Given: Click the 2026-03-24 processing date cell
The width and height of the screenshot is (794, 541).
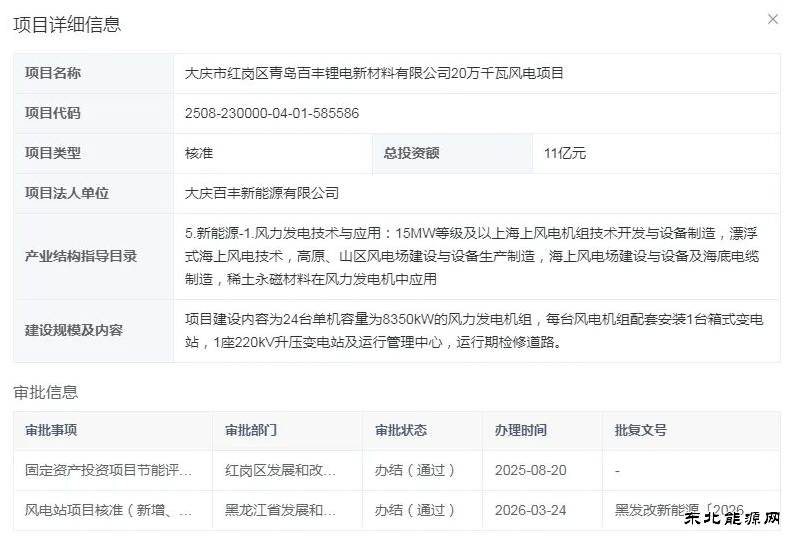Looking at the screenshot, I should pos(530,510).
